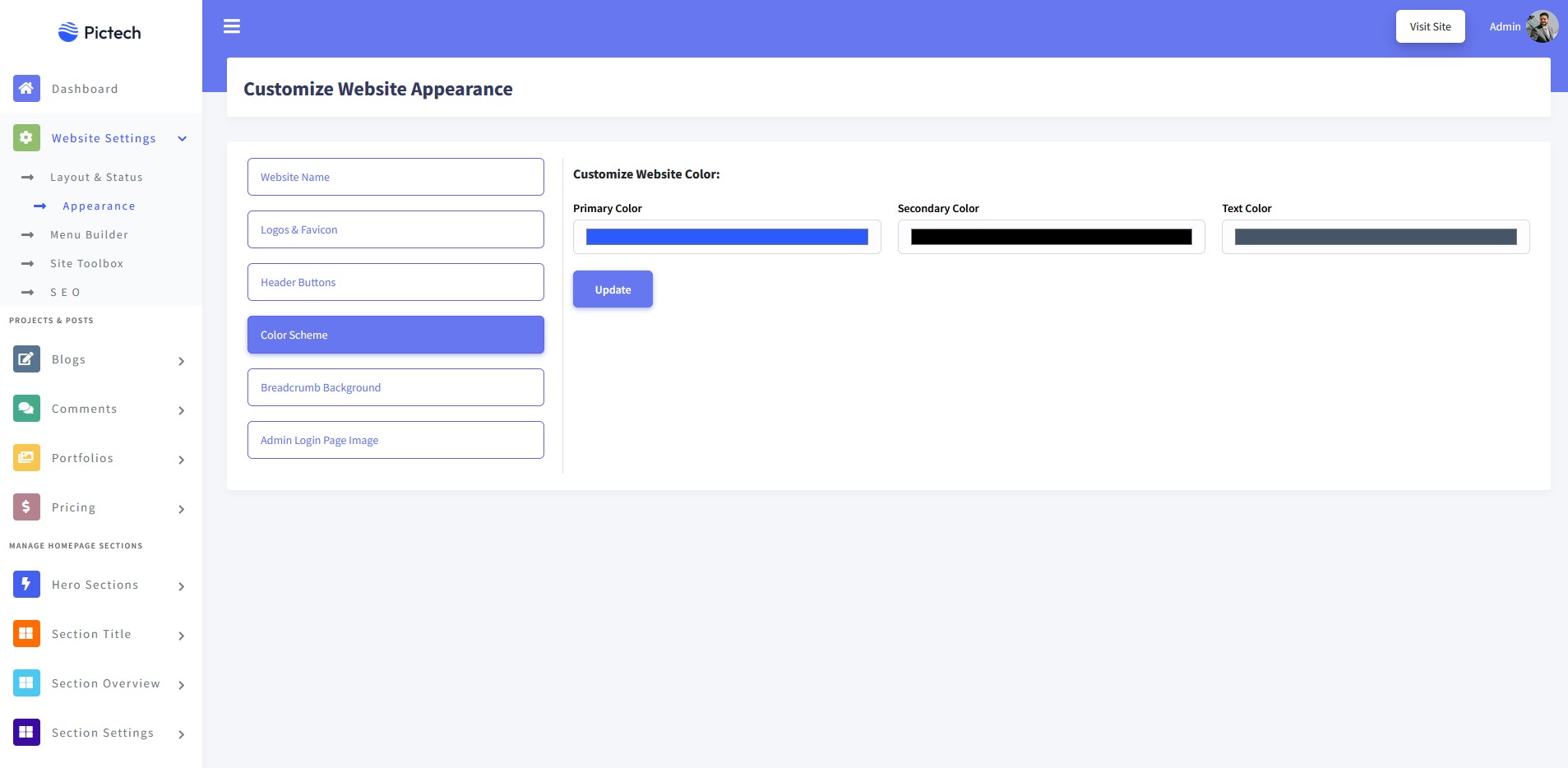The width and height of the screenshot is (1568, 768).
Task: Open Admin Login Page Image tab
Action: (395, 440)
